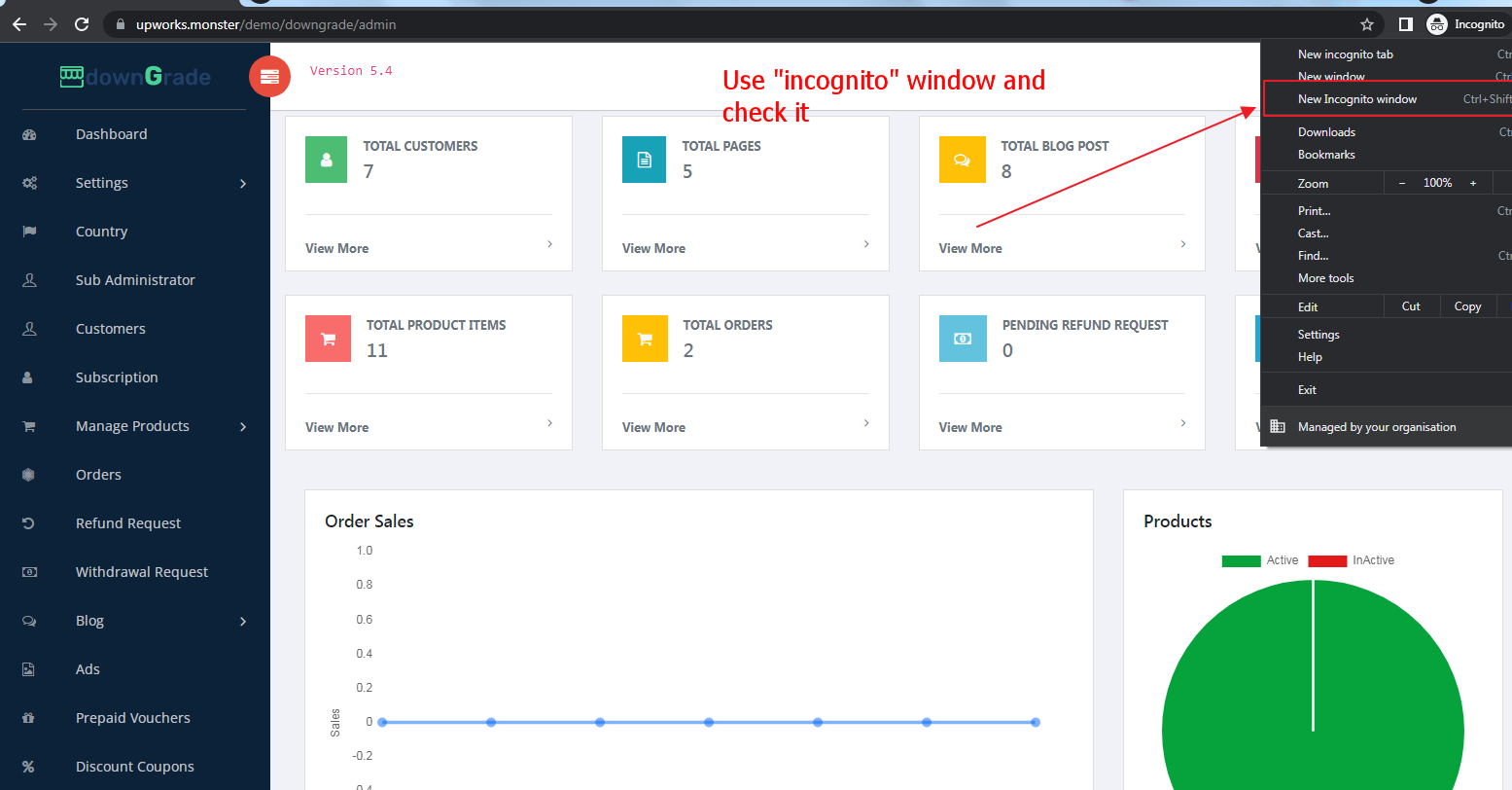Click the address bar URL
This screenshot has width=1512, height=790.
pyautogui.click(x=266, y=24)
